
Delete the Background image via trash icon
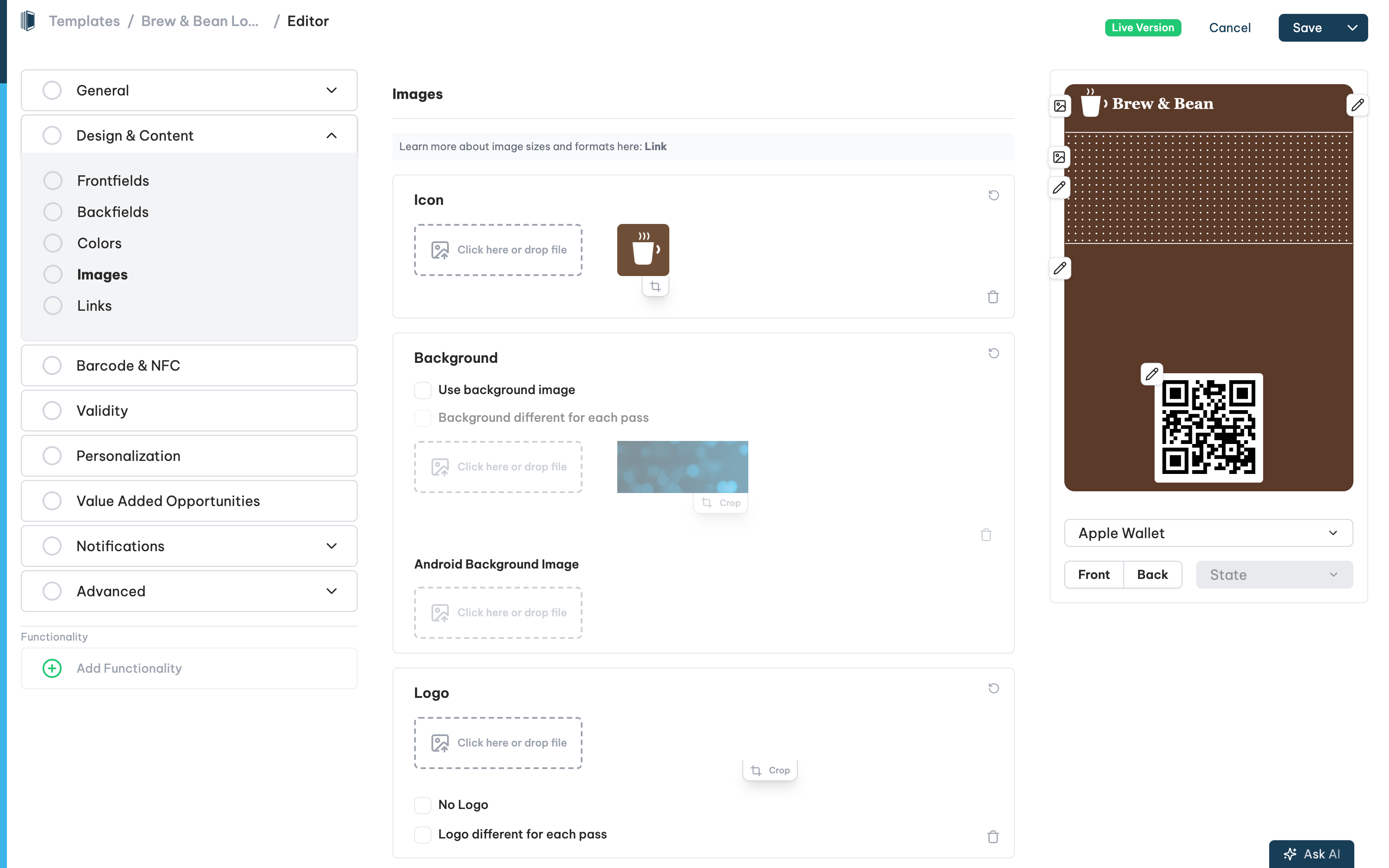[x=986, y=534]
